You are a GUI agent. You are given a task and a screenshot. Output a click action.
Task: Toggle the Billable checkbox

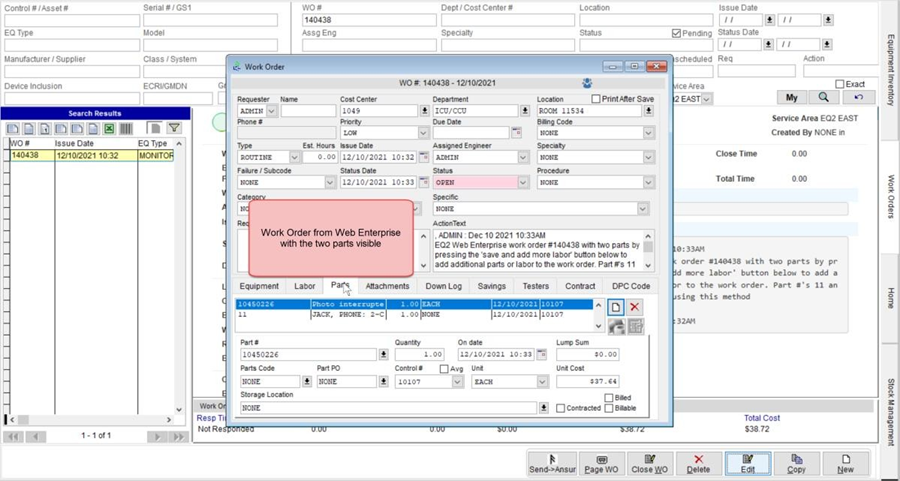(609, 408)
